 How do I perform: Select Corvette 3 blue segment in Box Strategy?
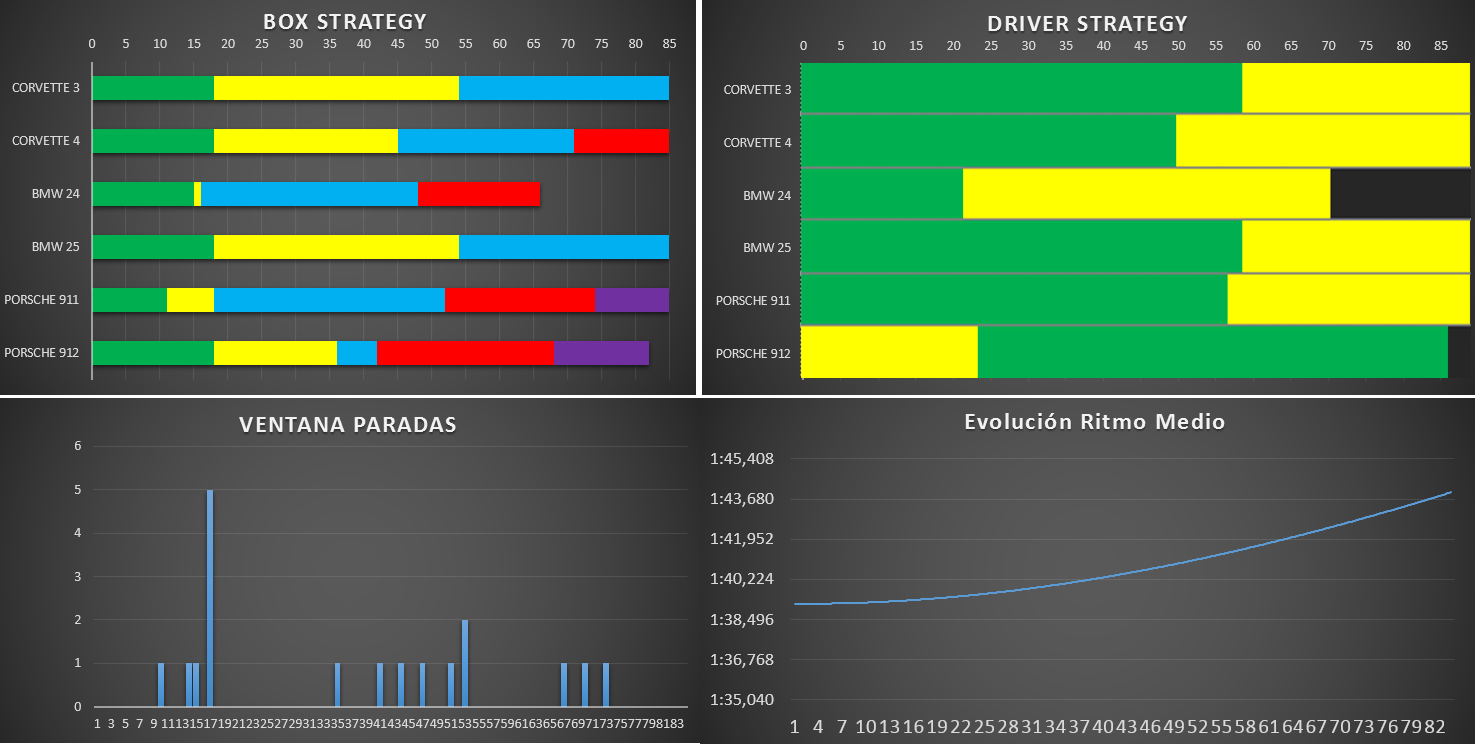(x=564, y=88)
